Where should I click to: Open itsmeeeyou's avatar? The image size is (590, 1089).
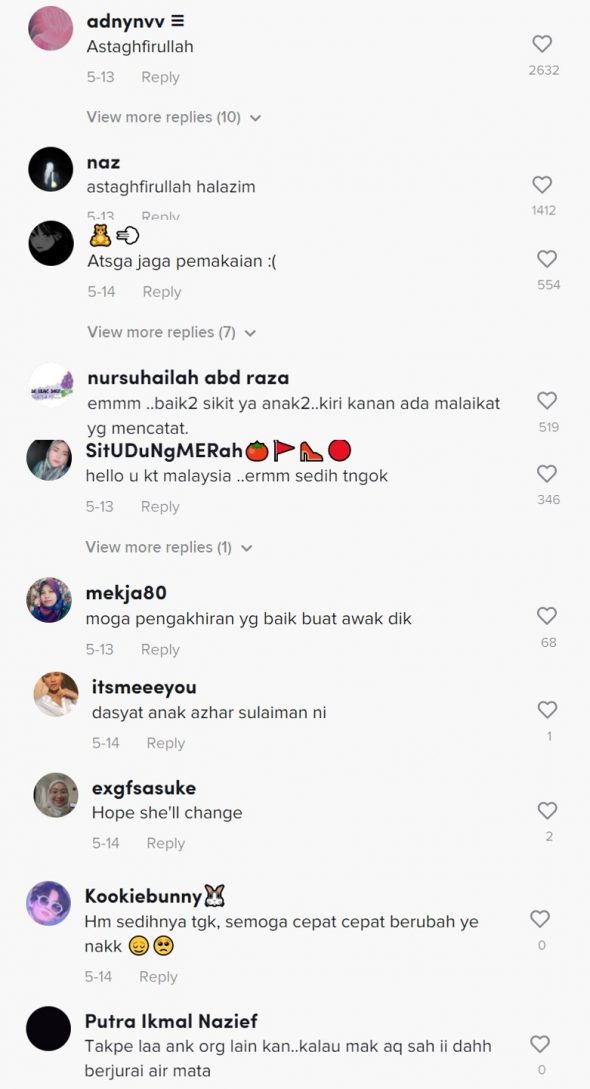[56, 694]
